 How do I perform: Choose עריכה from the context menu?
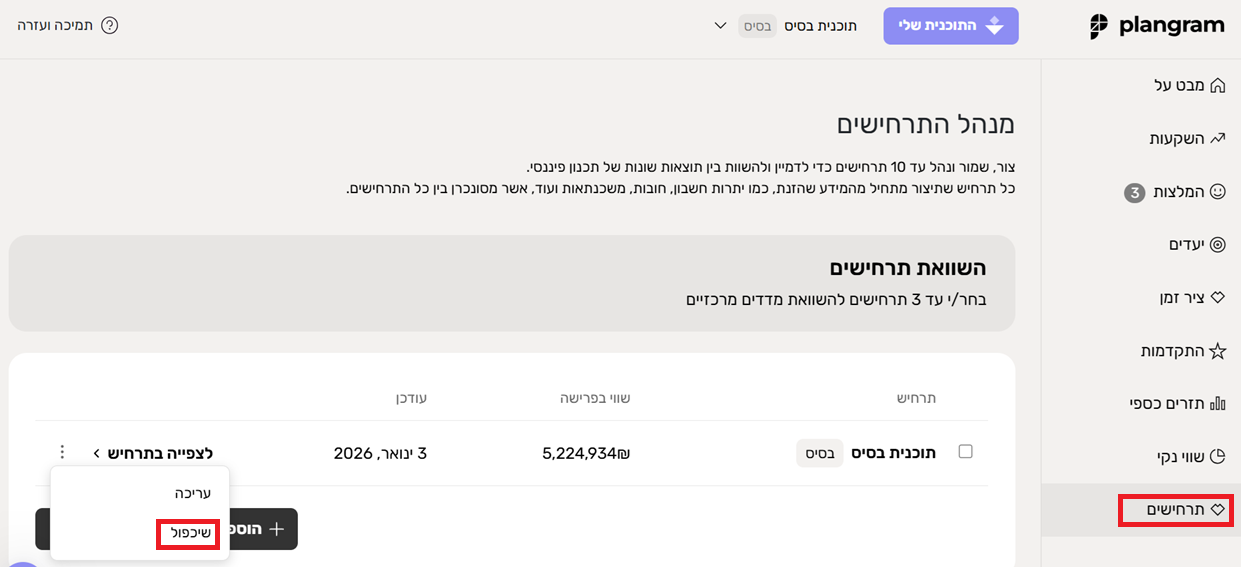coord(192,493)
